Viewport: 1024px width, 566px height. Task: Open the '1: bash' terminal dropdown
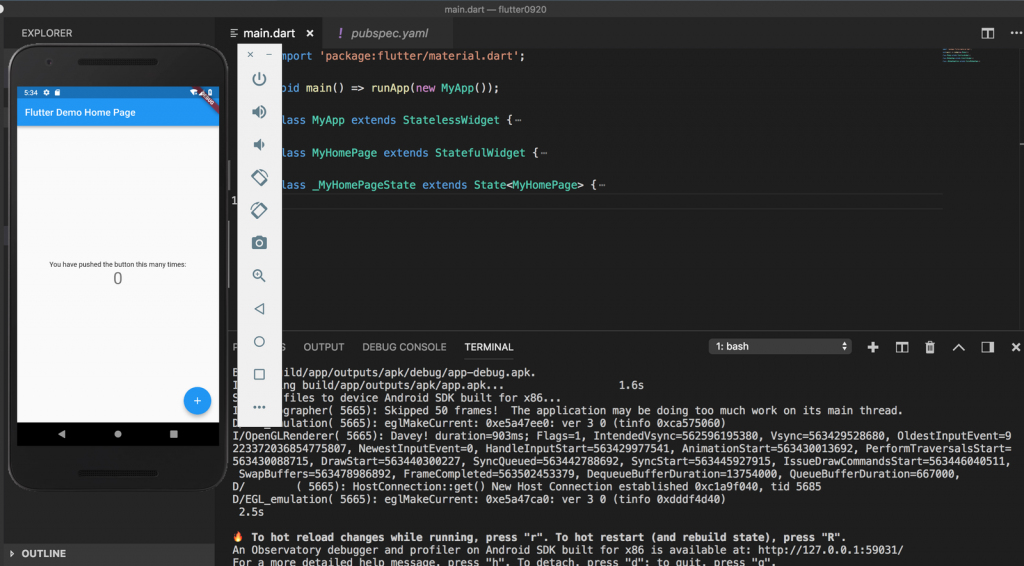coord(780,347)
